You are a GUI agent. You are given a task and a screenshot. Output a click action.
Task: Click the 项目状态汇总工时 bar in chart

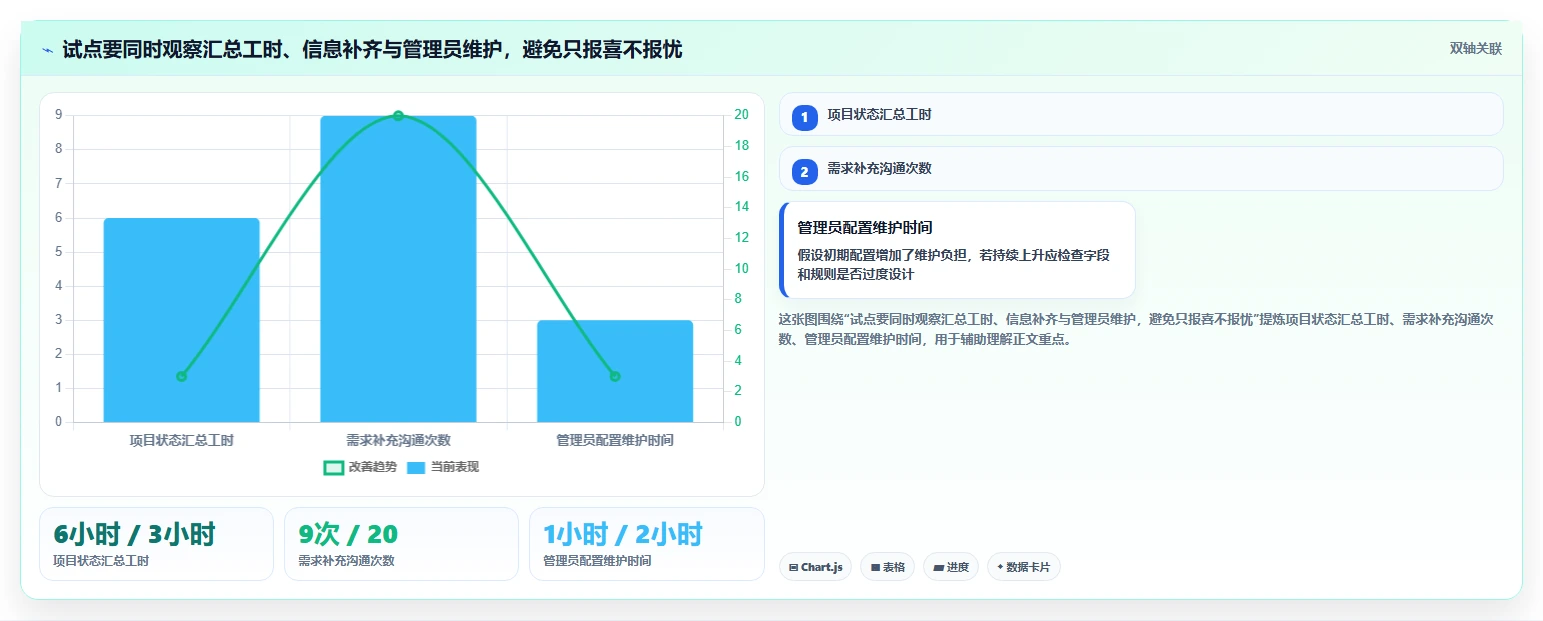click(x=181, y=320)
